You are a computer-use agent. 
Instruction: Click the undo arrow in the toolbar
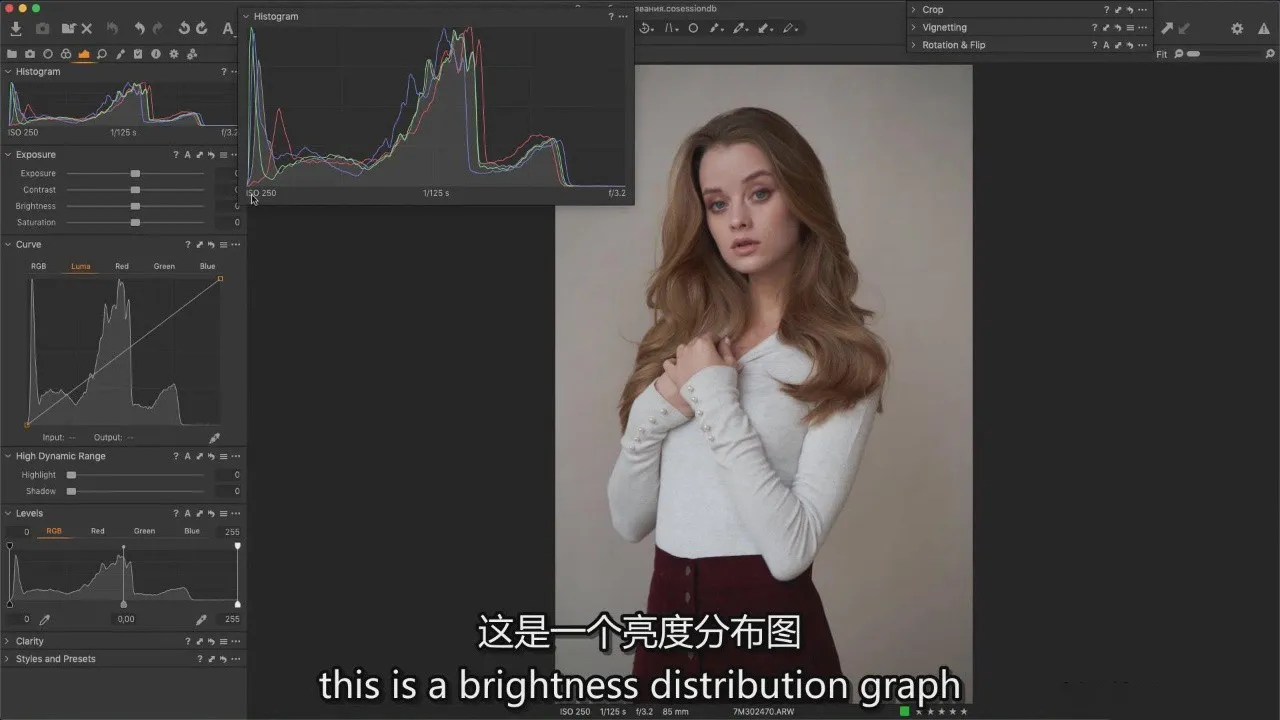(139, 29)
